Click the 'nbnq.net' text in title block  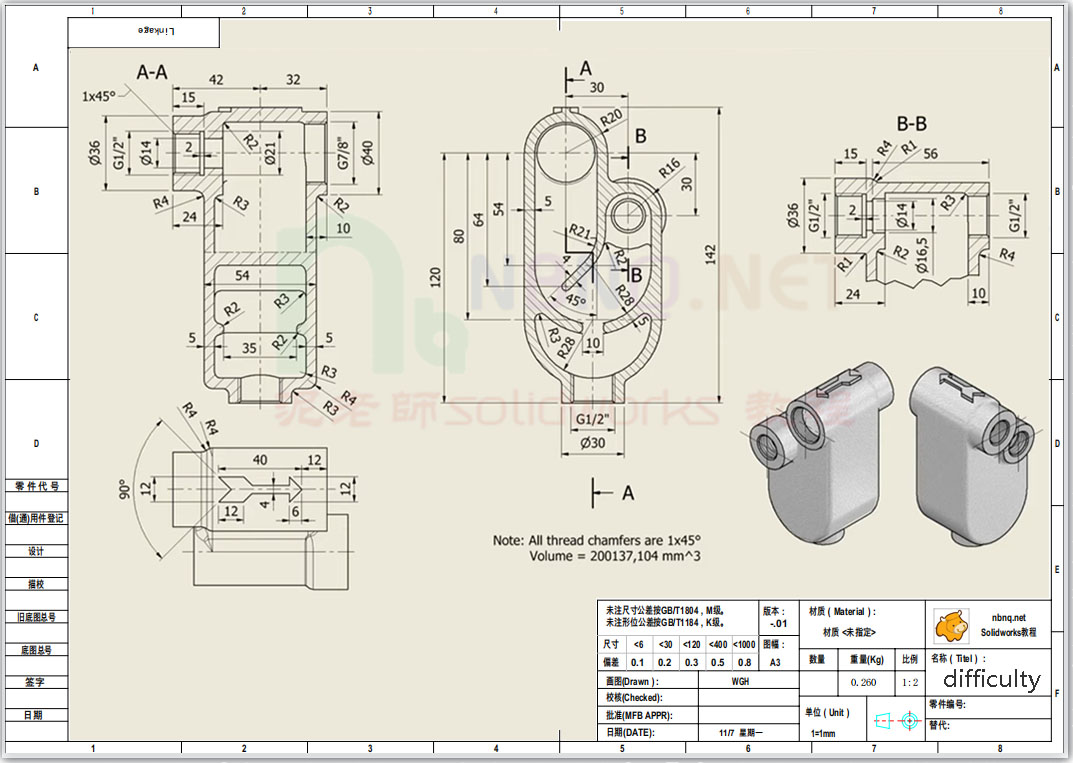1009,617
